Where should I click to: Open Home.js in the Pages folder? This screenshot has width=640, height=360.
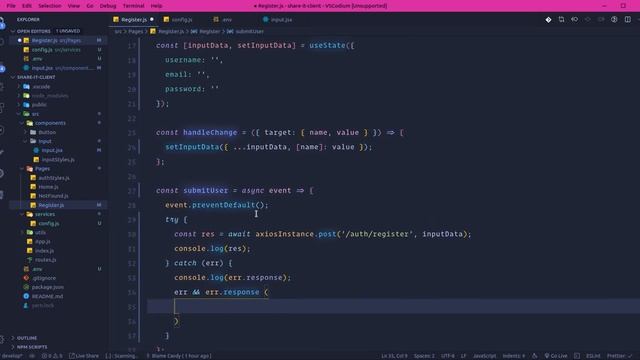click(x=49, y=187)
